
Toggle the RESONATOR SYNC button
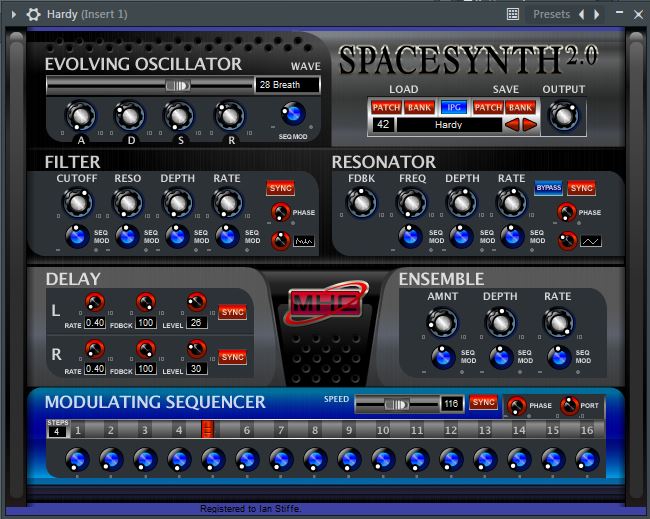[x=582, y=188]
